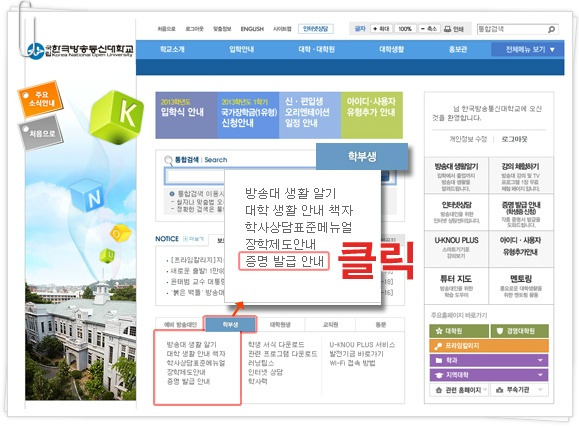Click 방송대 생활 알기 link under tabs

191,345
